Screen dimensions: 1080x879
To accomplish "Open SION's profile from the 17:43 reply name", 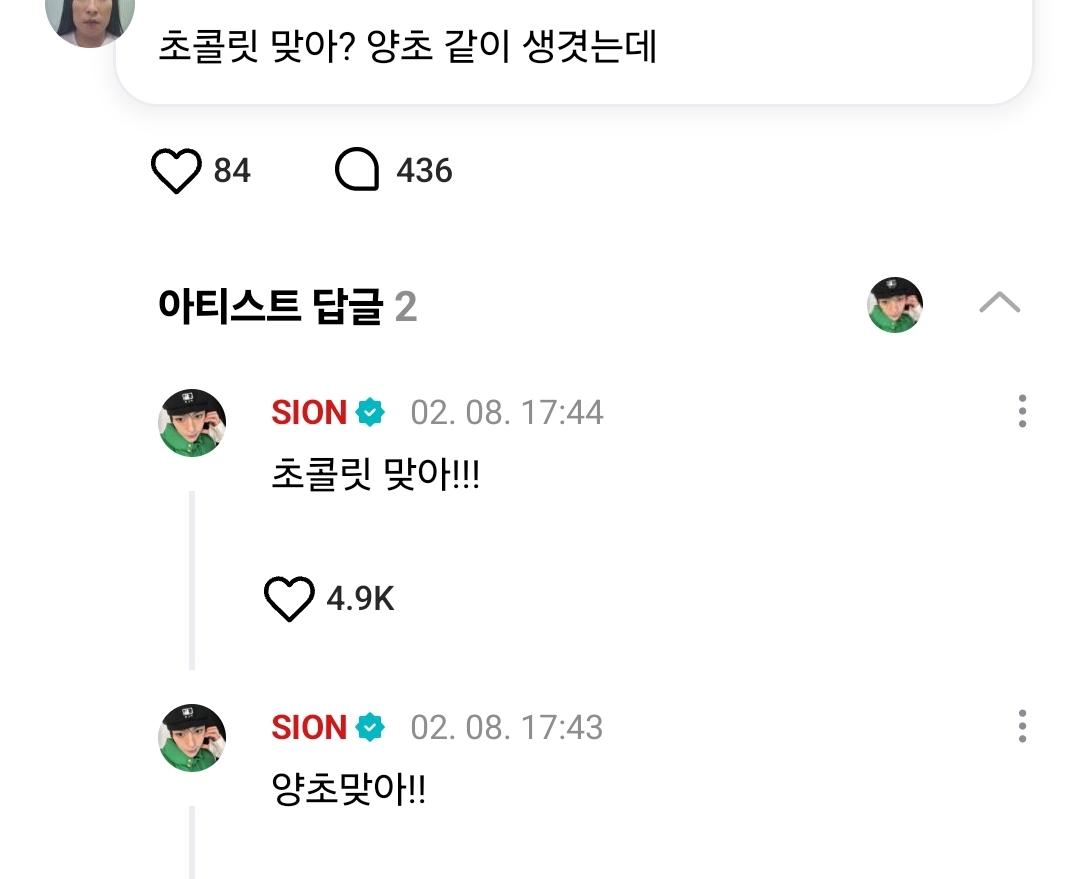I will coord(309,727).
